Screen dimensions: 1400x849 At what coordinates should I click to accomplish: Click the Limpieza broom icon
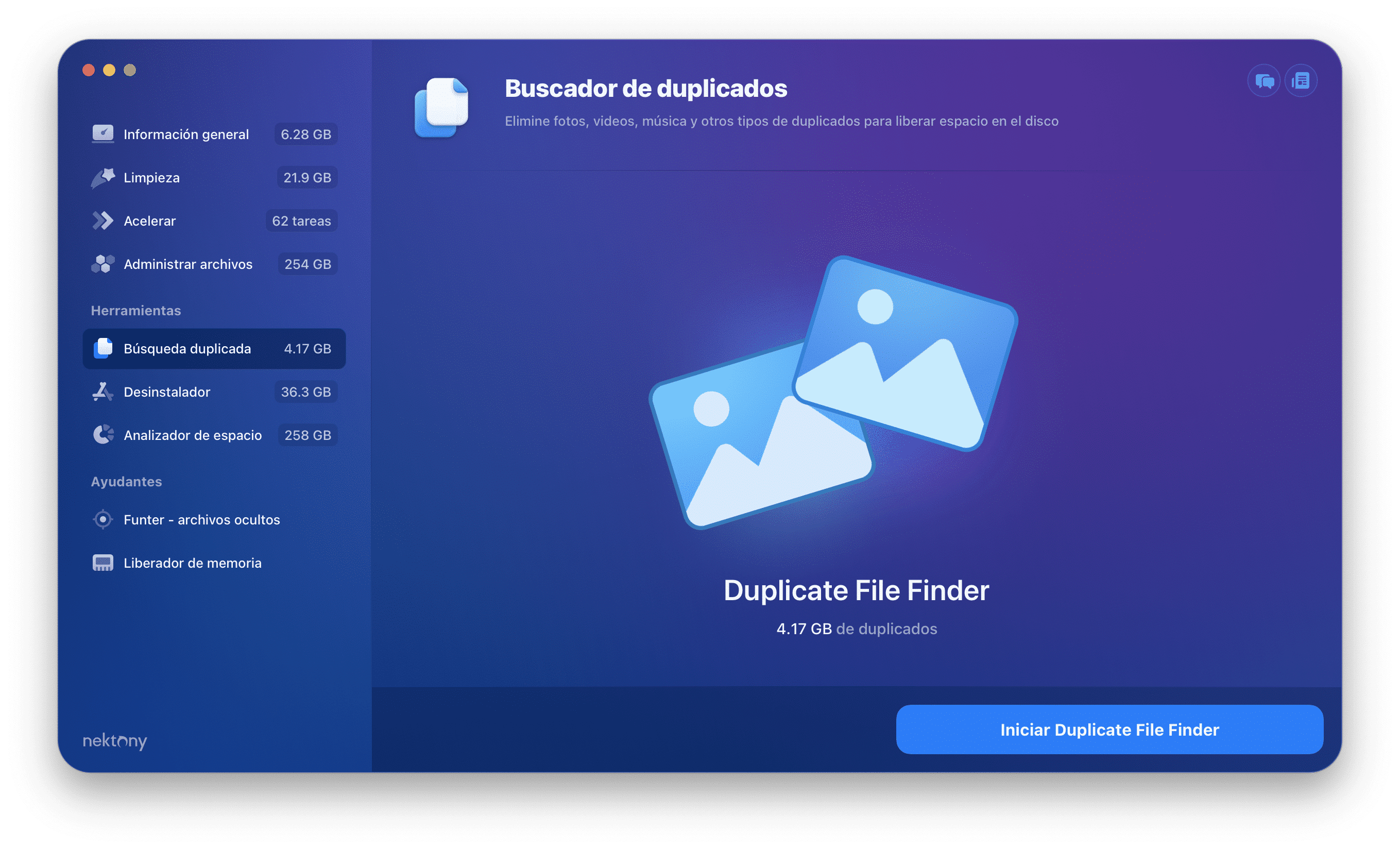103,177
